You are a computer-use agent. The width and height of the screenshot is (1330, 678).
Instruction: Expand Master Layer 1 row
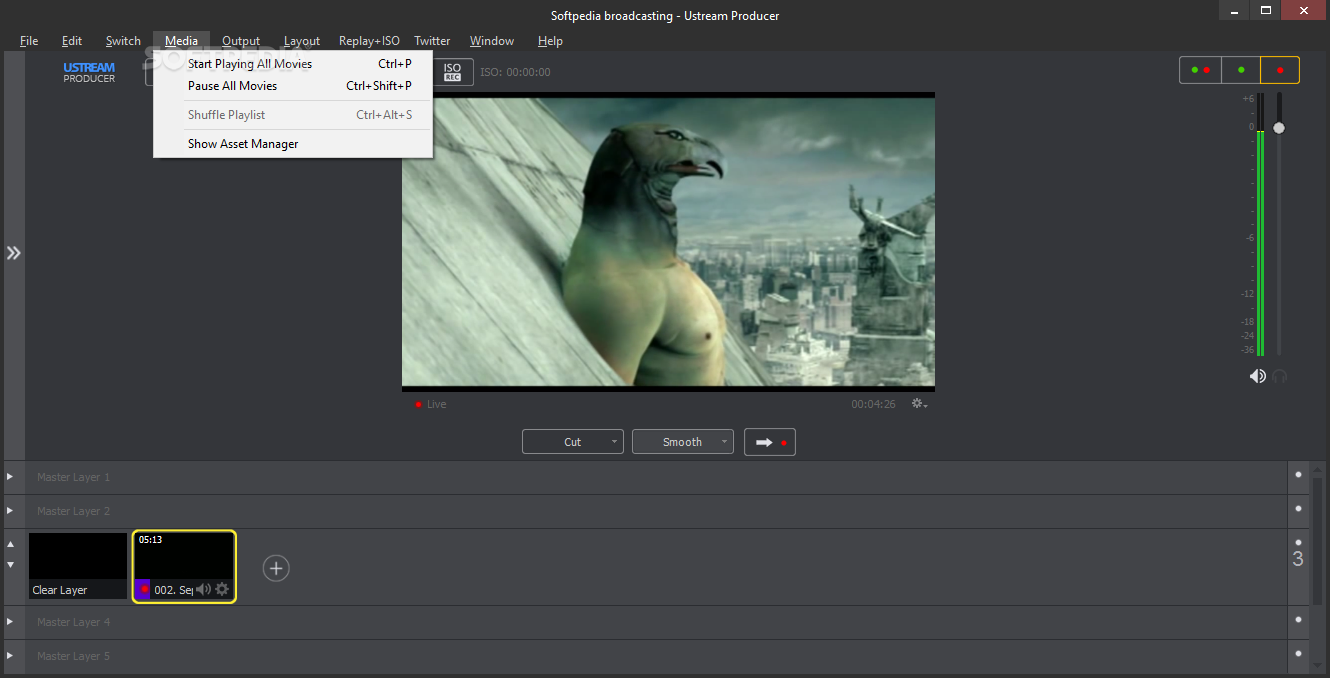click(x=10, y=477)
